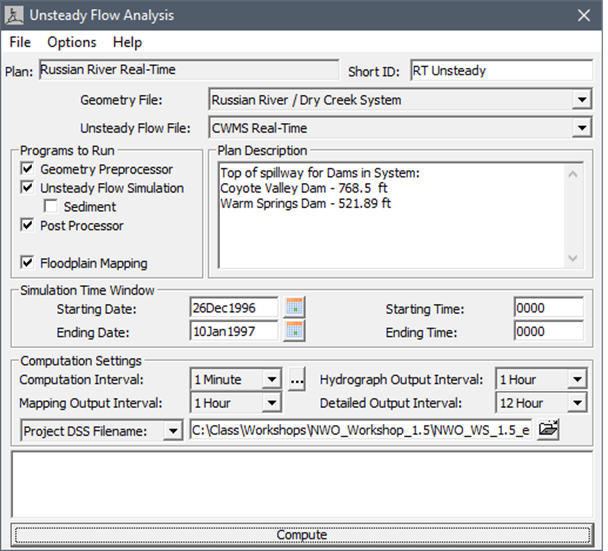
Task: Open the Help menu
Action: (x=127, y=42)
